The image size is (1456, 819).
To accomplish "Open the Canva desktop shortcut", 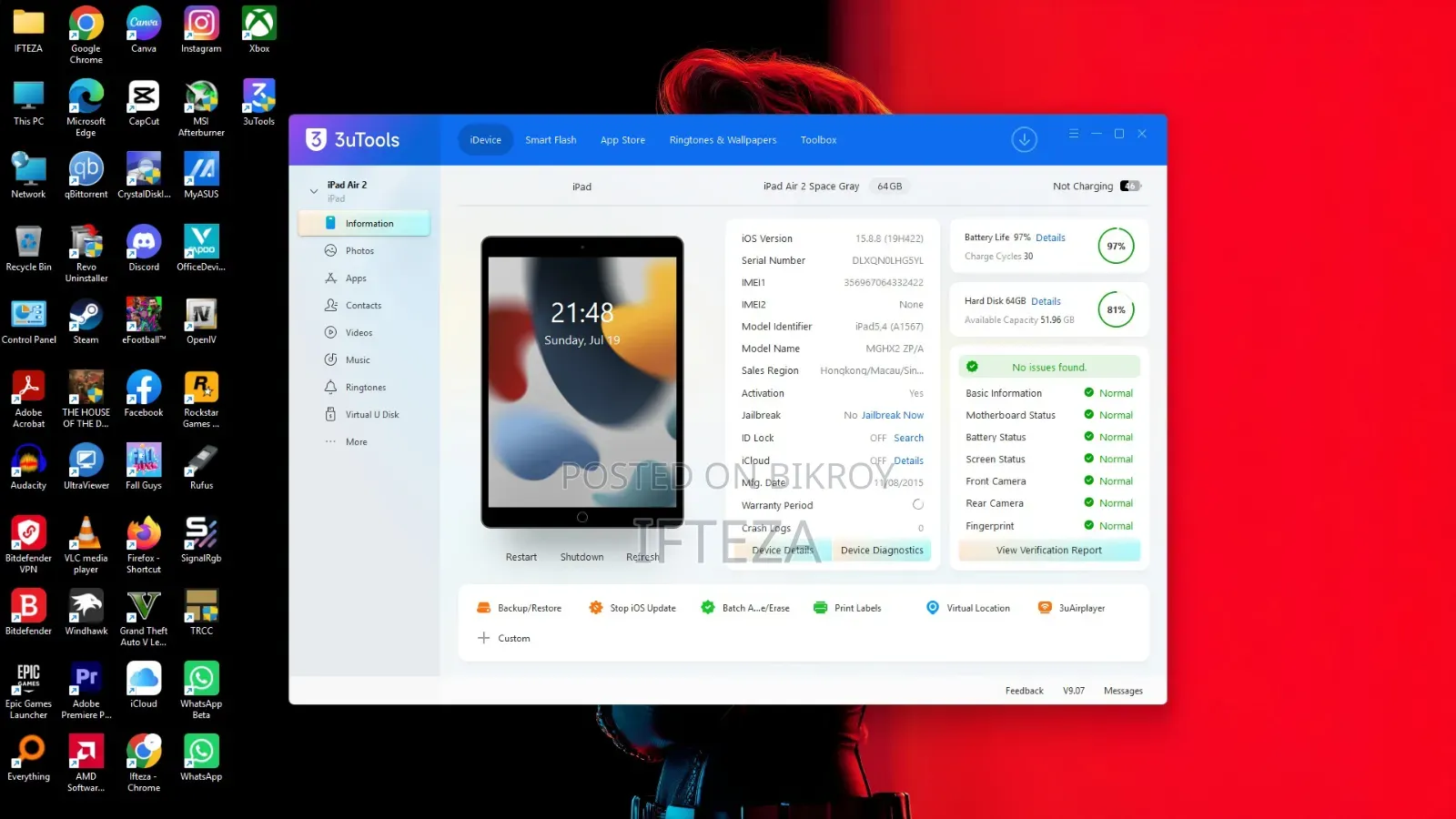I will click(x=144, y=30).
